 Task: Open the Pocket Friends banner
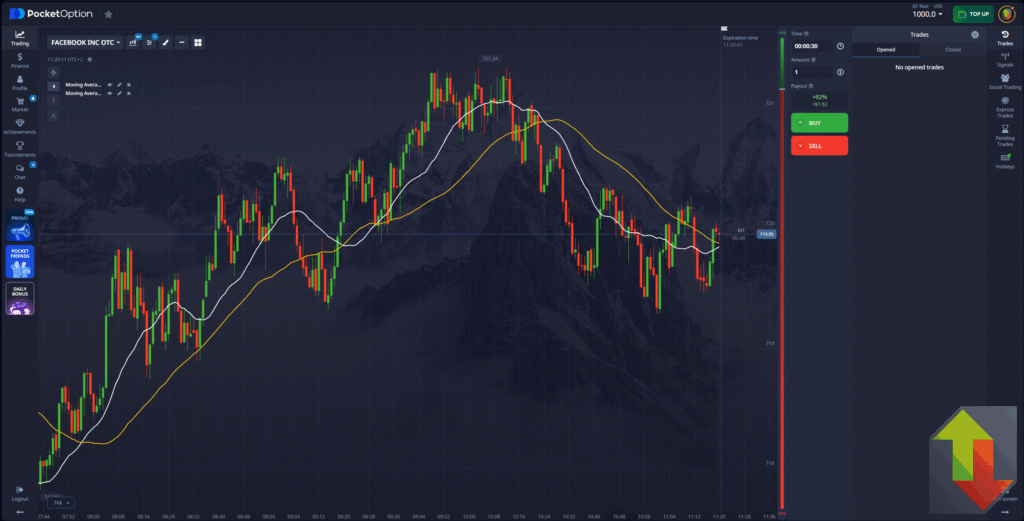pyautogui.click(x=20, y=262)
